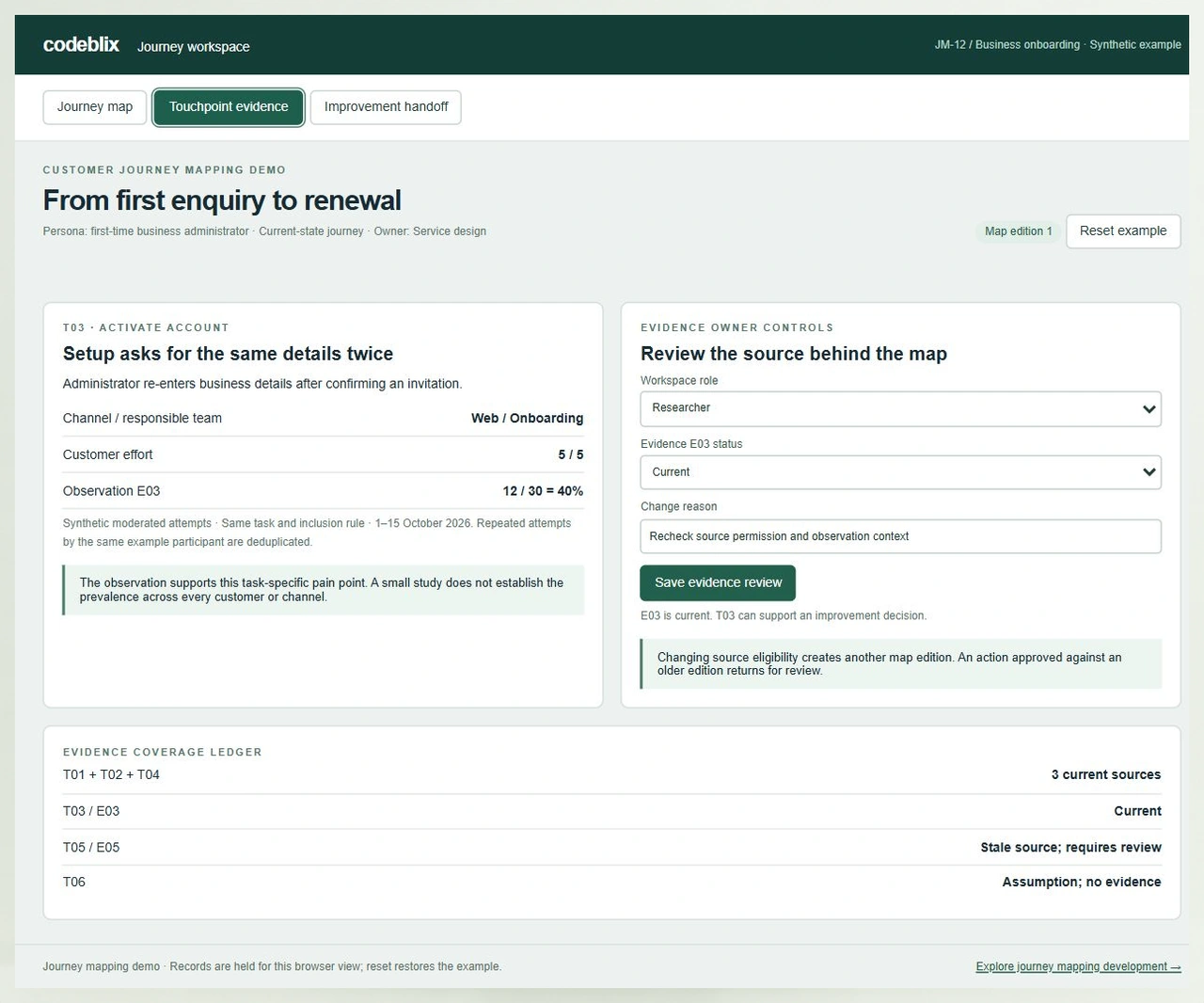Click the Customer effort 5 / 5 value
Viewport: 1204px width, 1003px height.
[570, 454]
